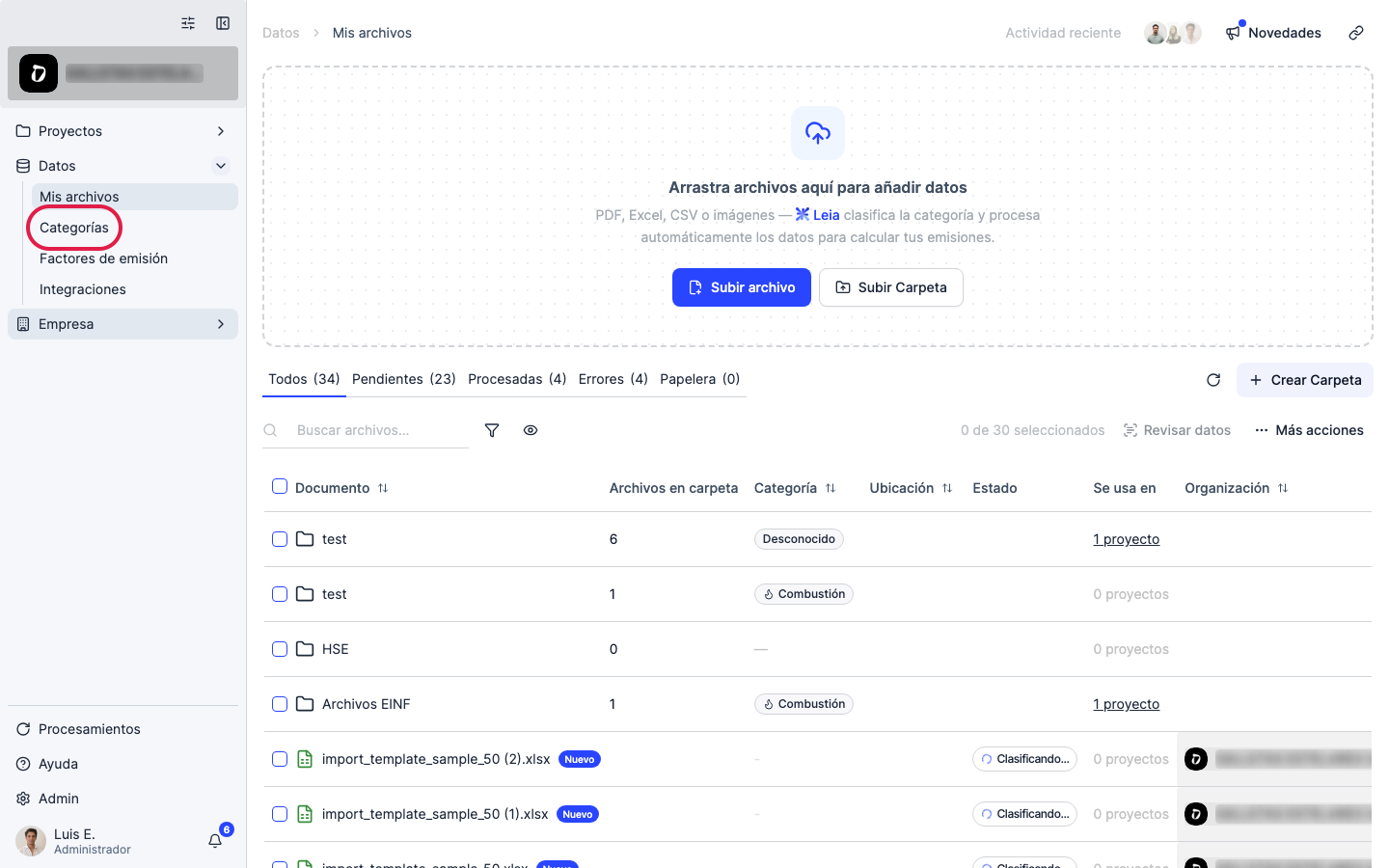Image resolution: width=1389 pixels, height=868 pixels.
Task: Go to Datos breadcrumb
Action: point(281,33)
